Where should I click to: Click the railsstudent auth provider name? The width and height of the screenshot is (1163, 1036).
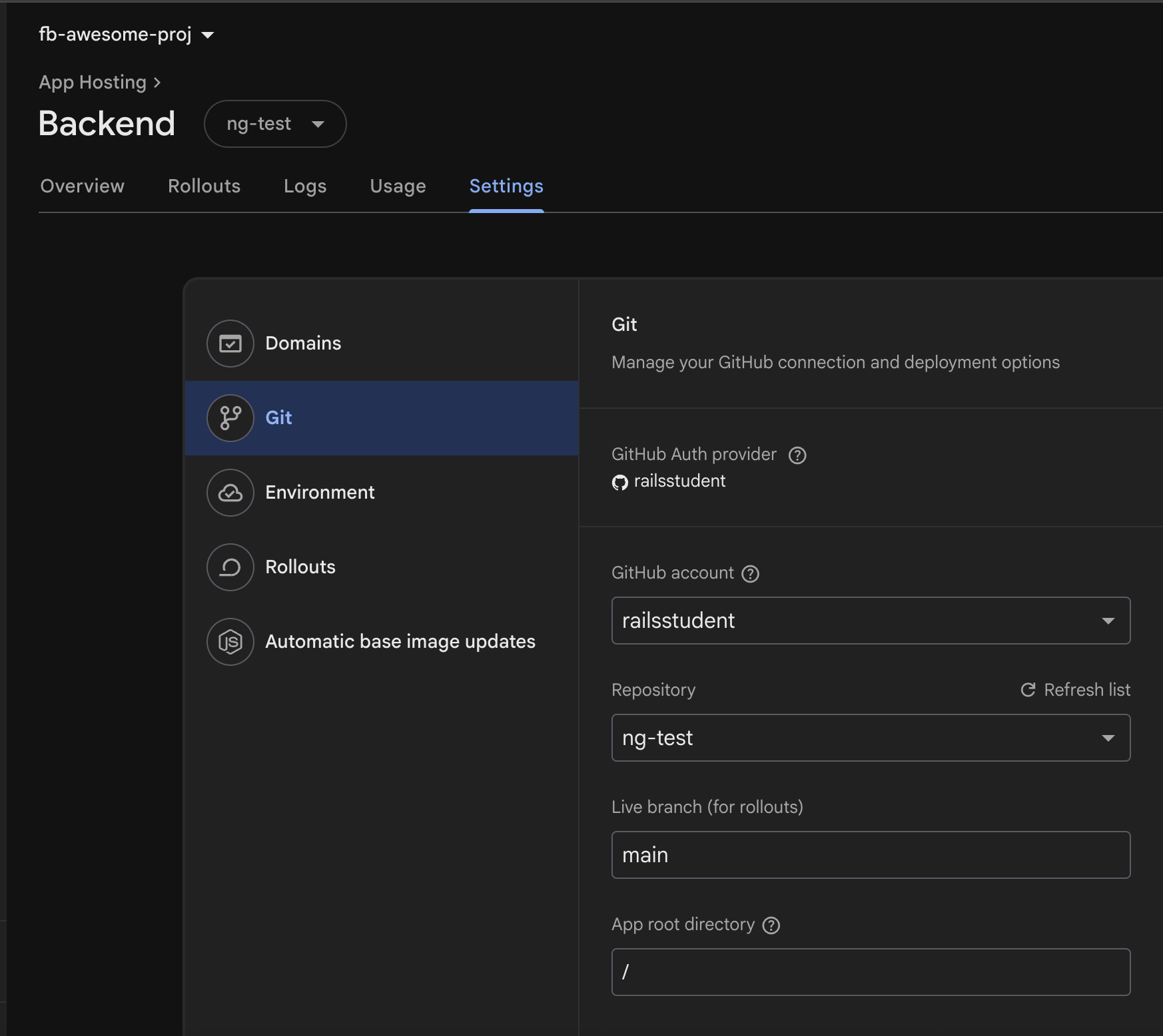point(679,481)
